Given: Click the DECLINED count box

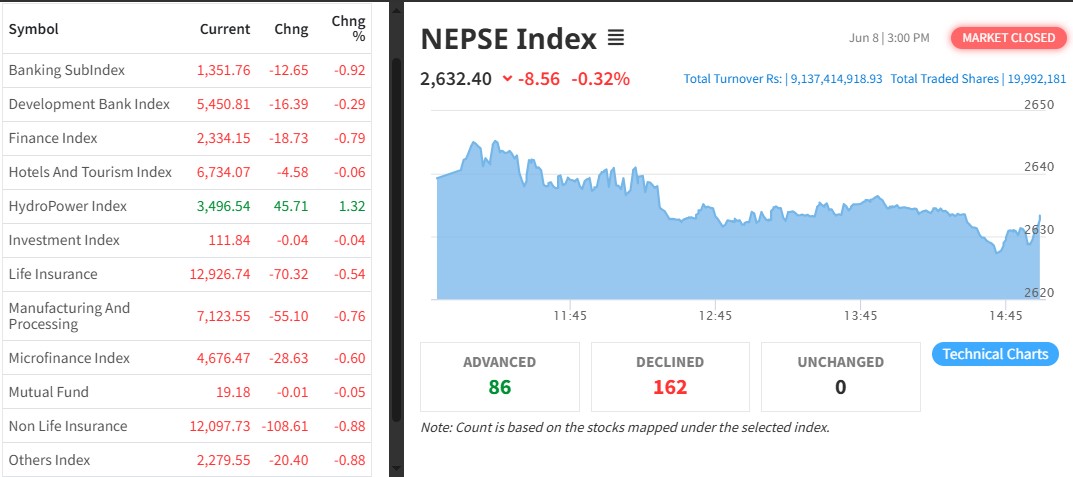Looking at the screenshot, I should [x=670, y=376].
